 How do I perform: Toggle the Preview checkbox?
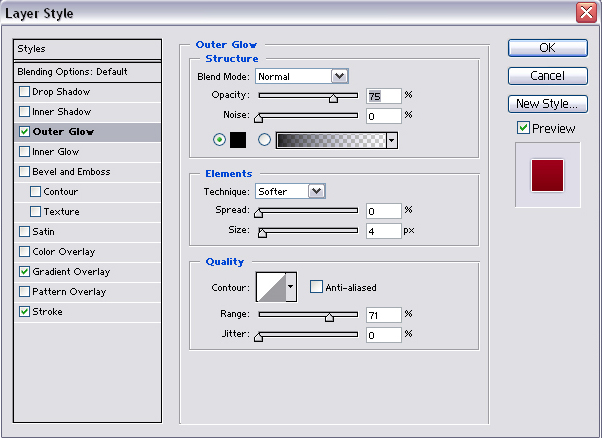click(523, 128)
